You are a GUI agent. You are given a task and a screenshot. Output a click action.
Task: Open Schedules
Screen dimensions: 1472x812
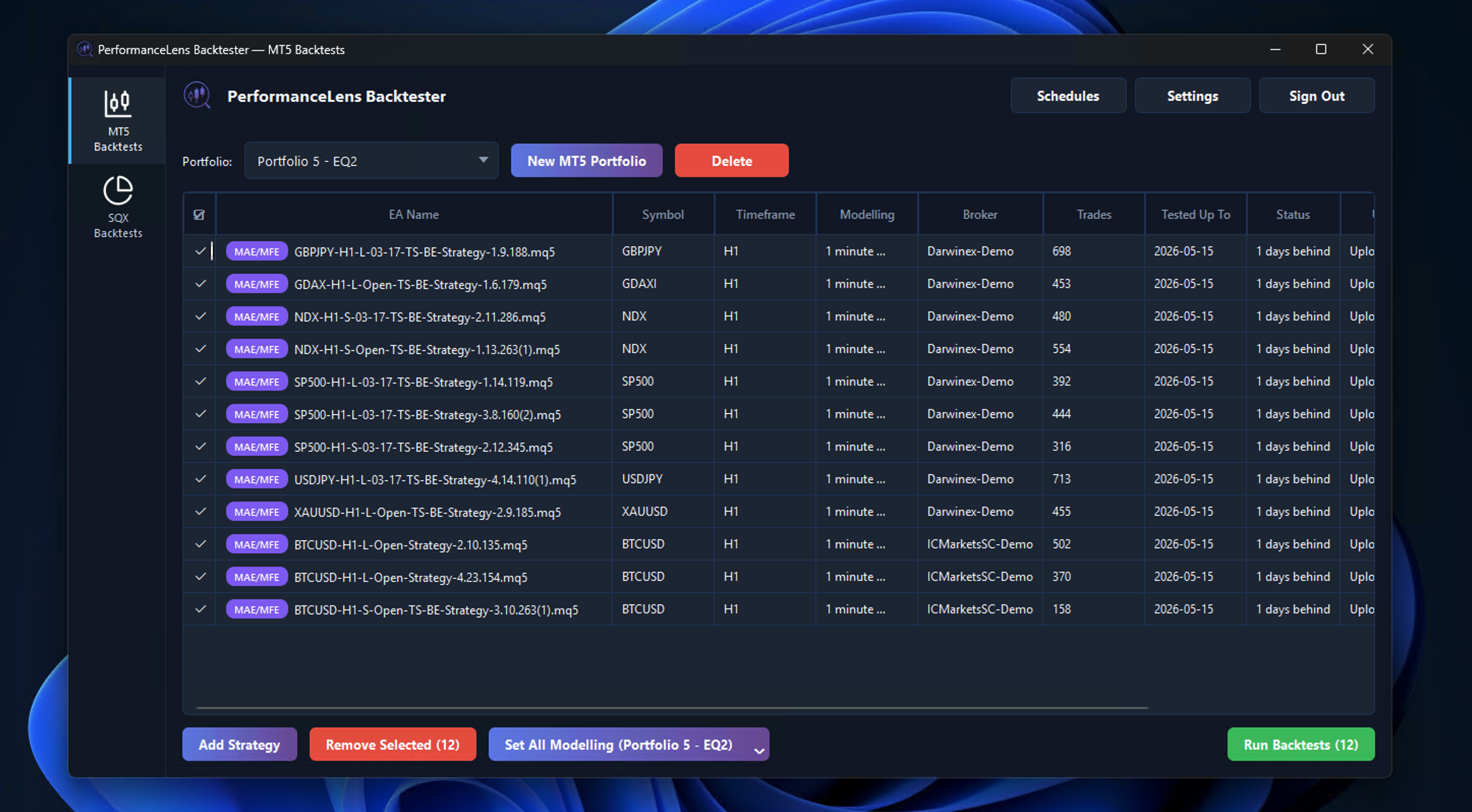coord(1068,96)
